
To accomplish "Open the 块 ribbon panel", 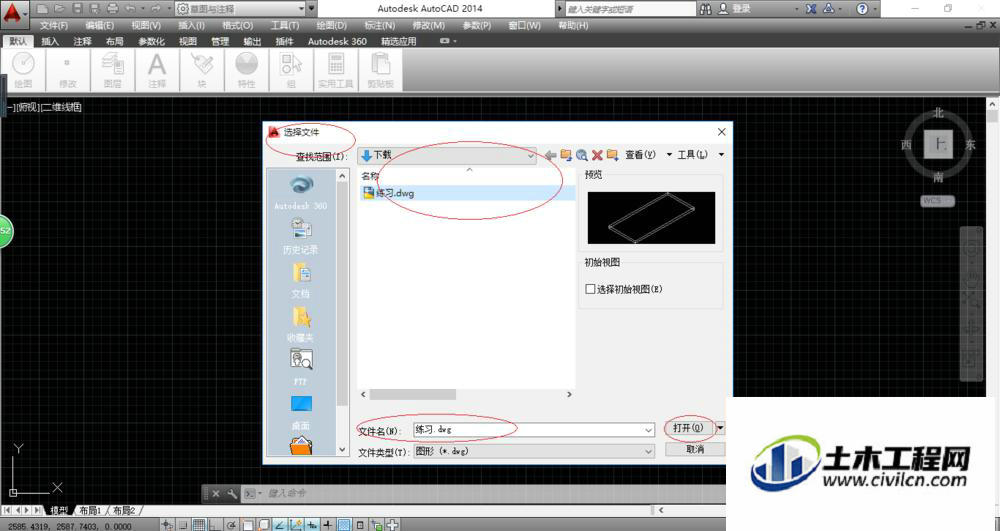I will [x=202, y=70].
